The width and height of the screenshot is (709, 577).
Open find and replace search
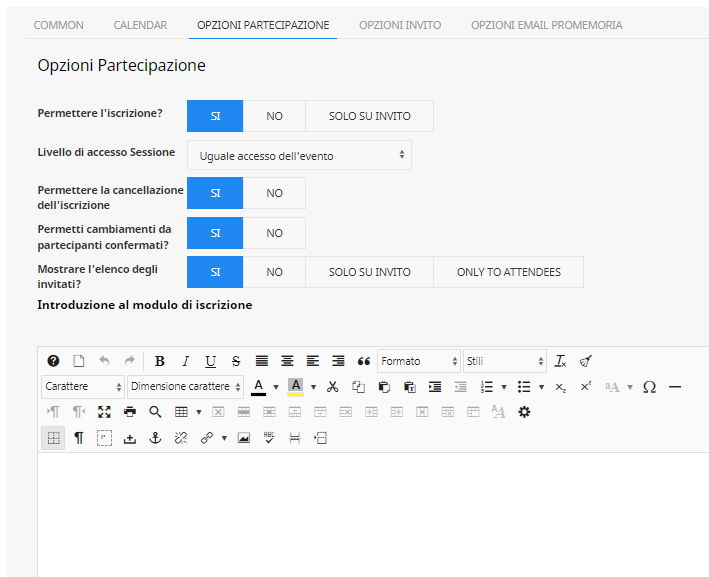click(155, 412)
